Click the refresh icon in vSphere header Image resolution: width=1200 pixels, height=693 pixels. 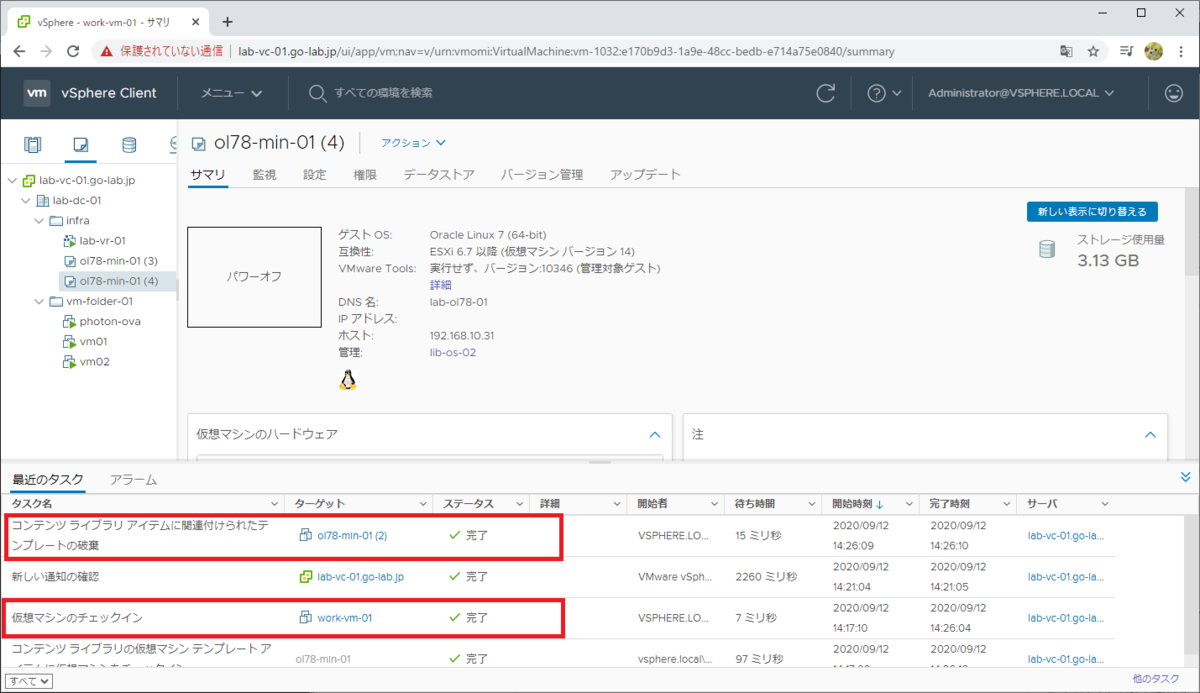click(x=826, y=93)
